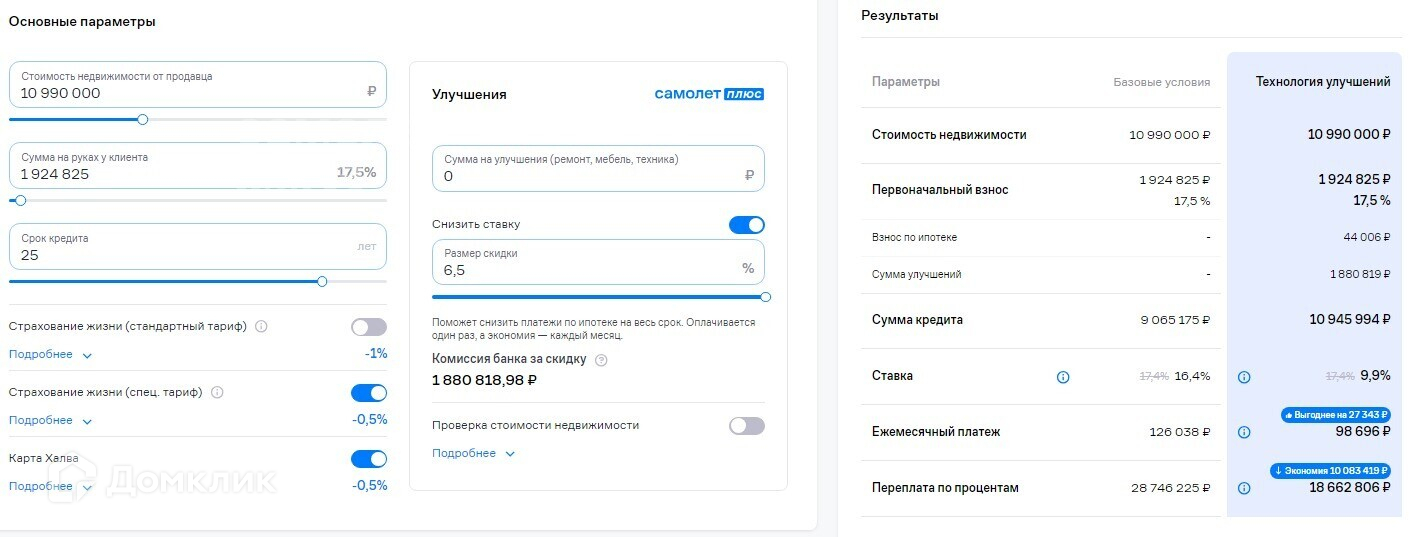Image resolution: width=1415 pixels, height=537 pixels.
Task: Toggle on Проверка стоимости недвижимости
Action: tap(746, 426)
